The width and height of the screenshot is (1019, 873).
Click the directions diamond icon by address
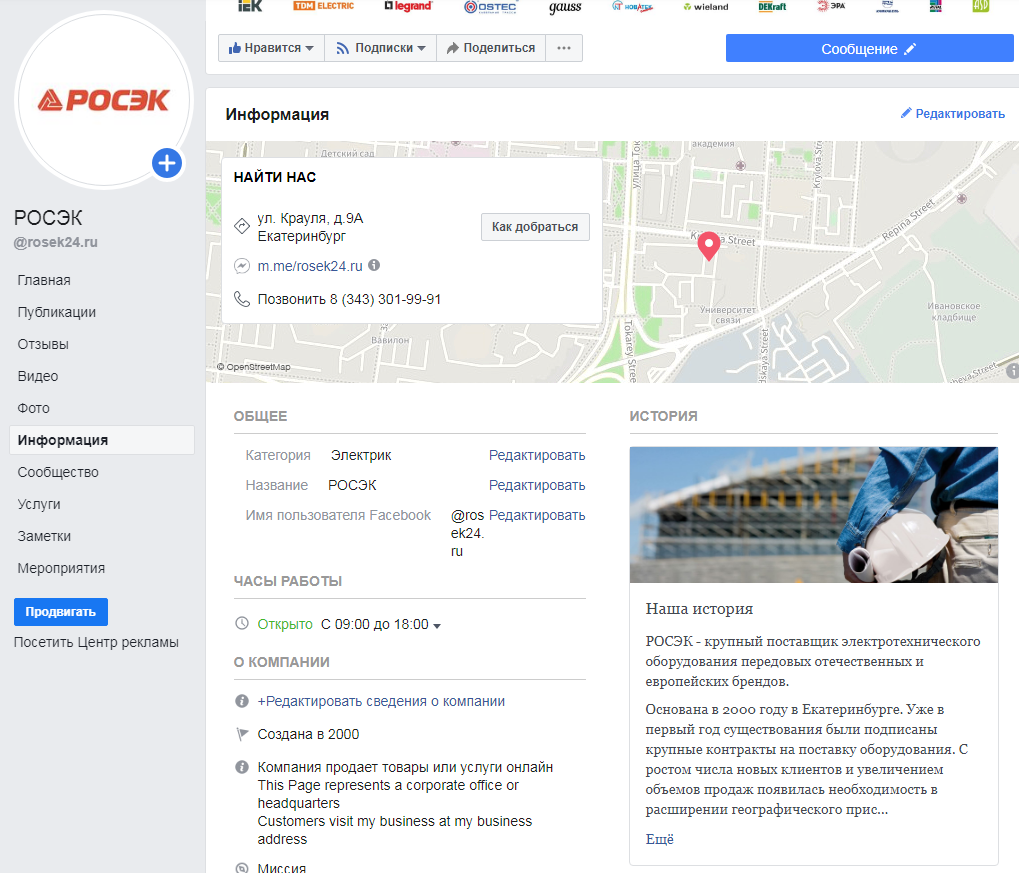tap(242, 226)
